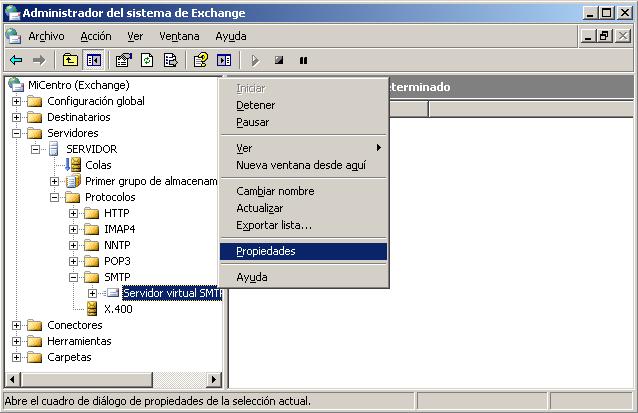Screen dimensions: 638x413
Task: Toggle the console tree show/hide button
Action: [93, 60]
